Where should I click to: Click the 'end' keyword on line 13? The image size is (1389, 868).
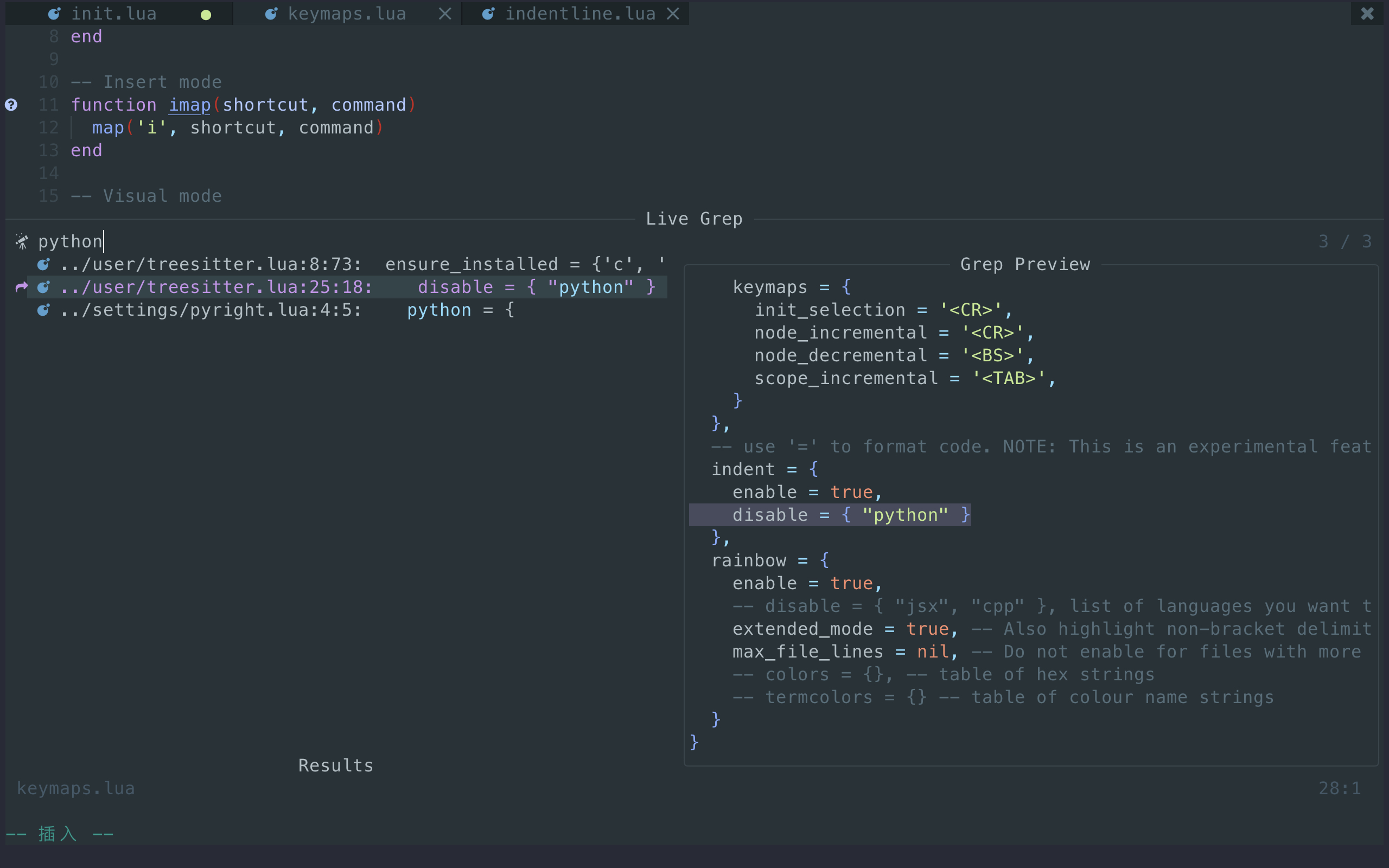[x=87, y=150]
